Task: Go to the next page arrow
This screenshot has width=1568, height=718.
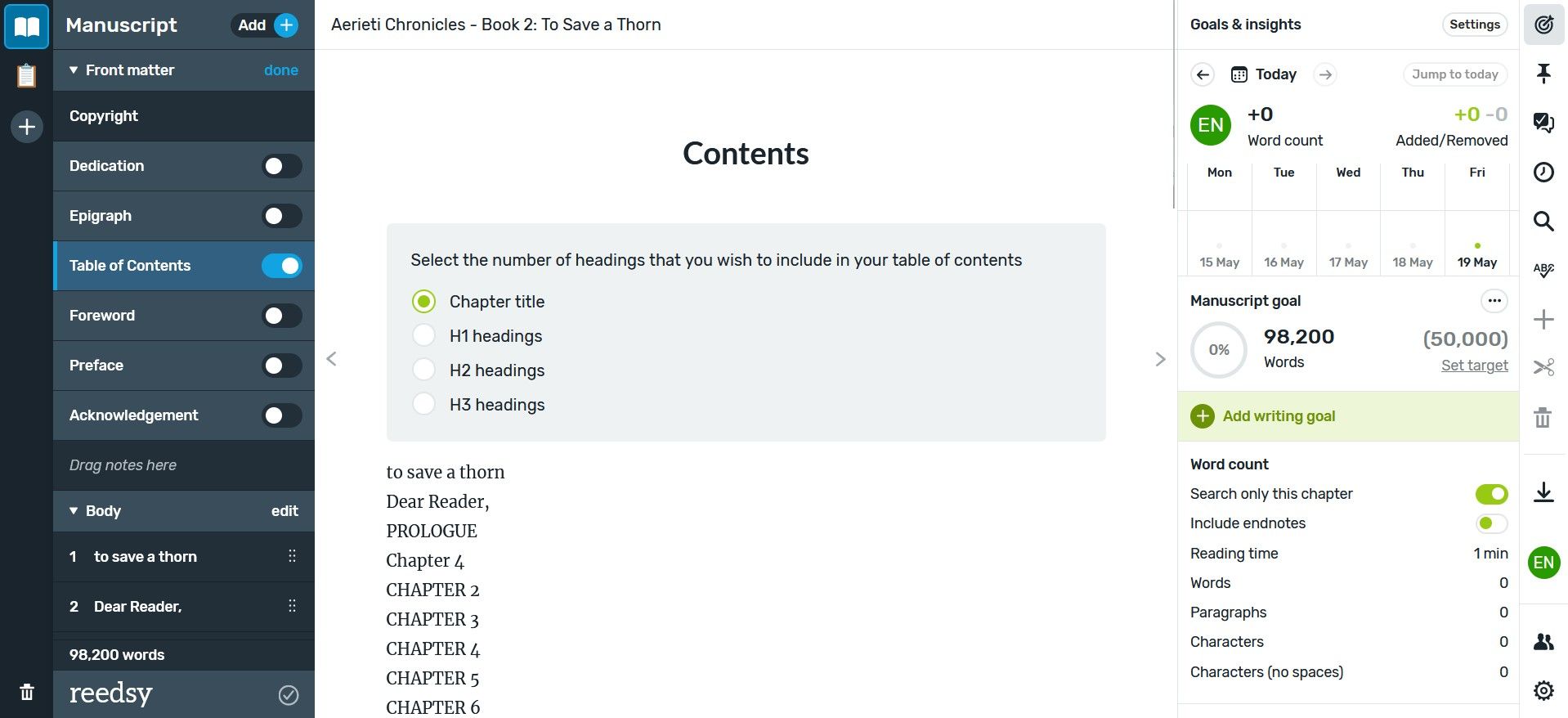Action: [1160, 359]
